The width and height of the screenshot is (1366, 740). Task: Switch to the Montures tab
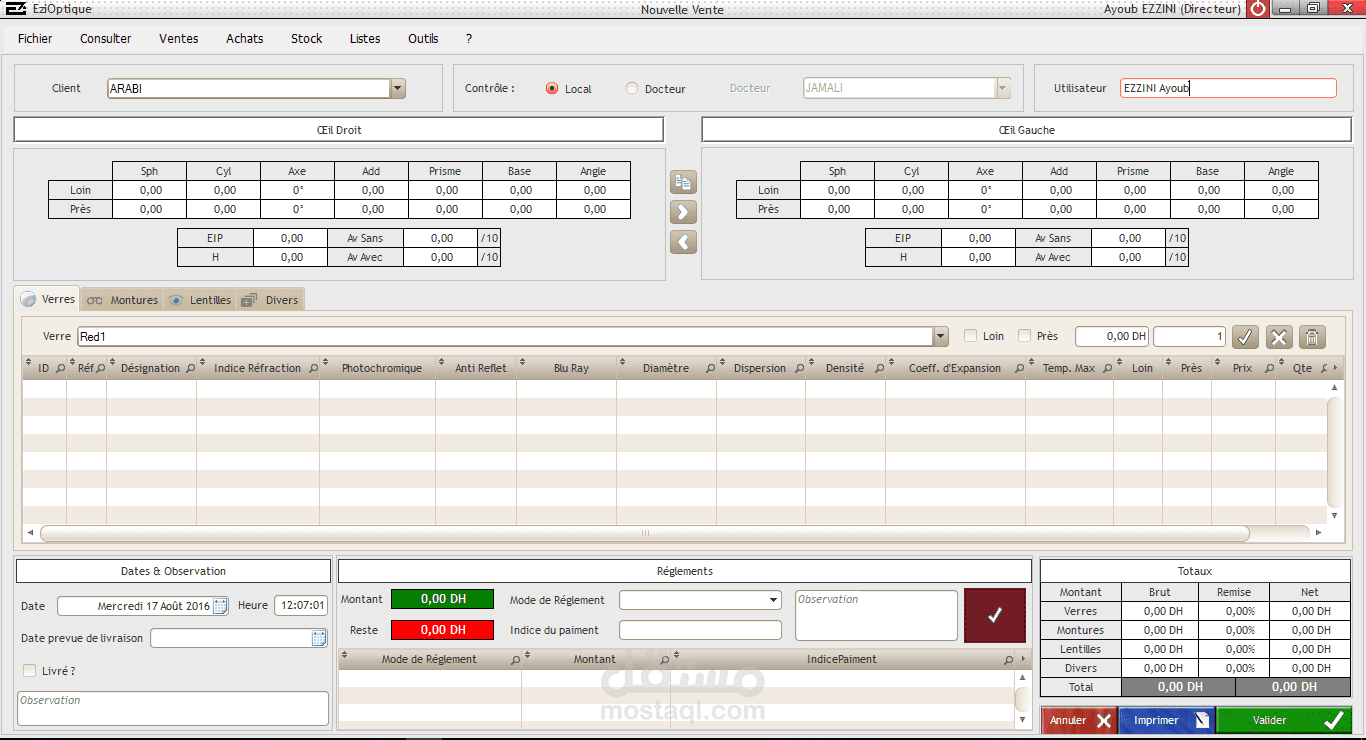pyautogui.click(x=122, y=300)
